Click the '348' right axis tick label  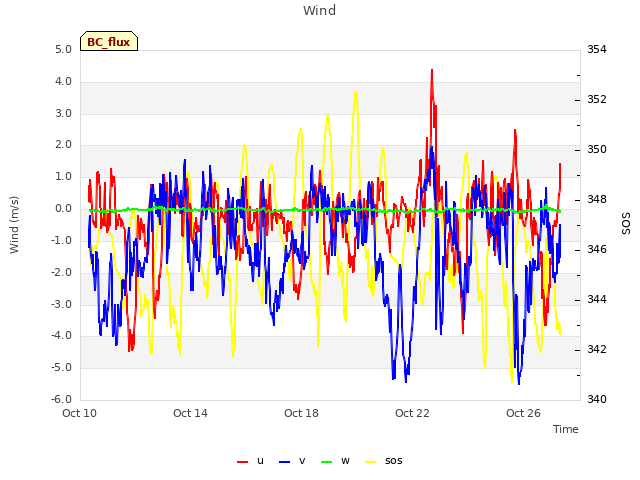597,200
